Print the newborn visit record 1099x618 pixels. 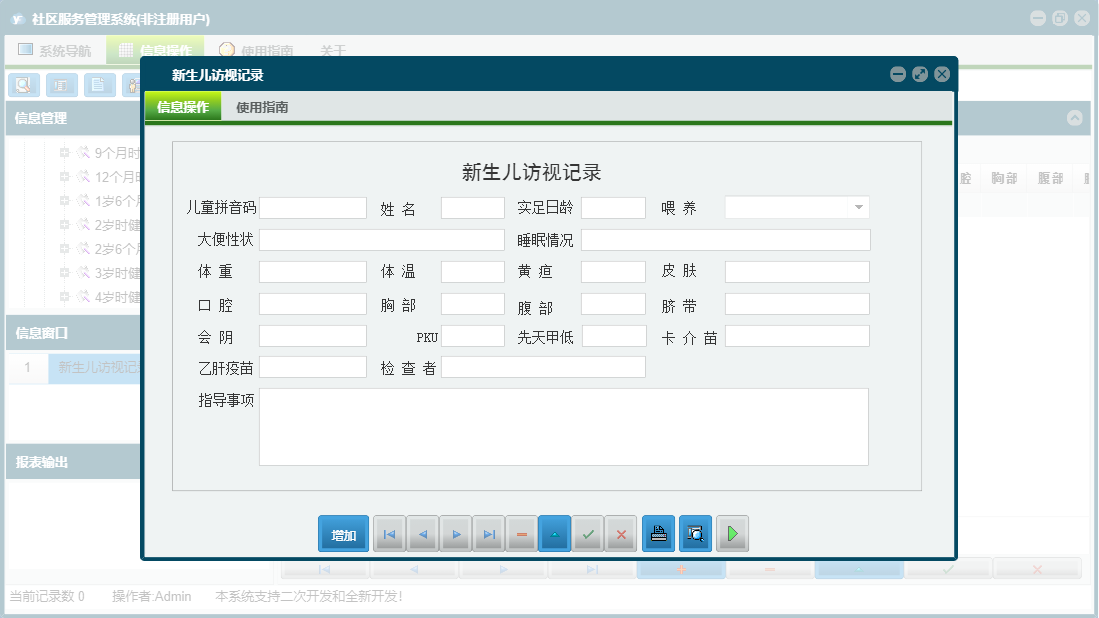point(658,534)
